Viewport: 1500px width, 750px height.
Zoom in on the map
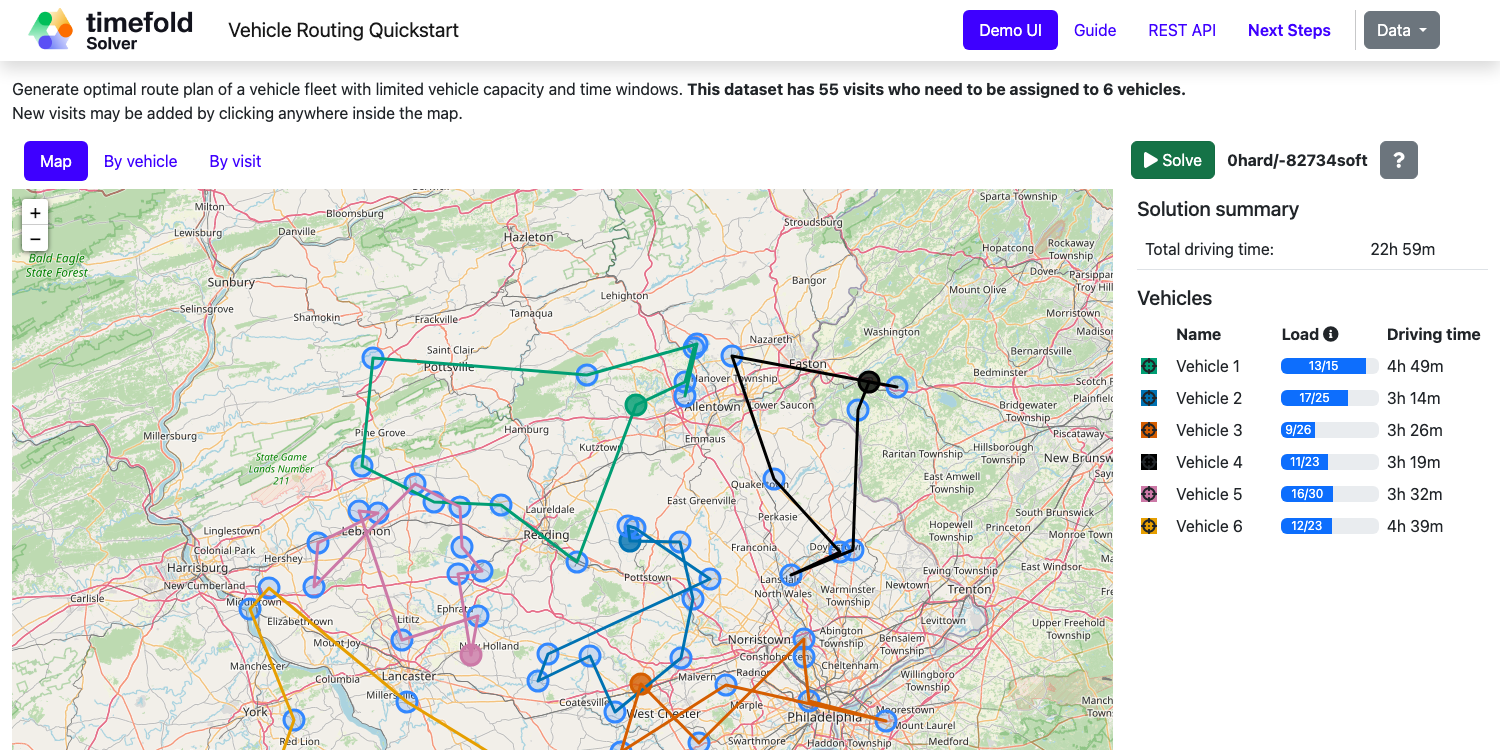pyautogui.click(x=35, y=213)
